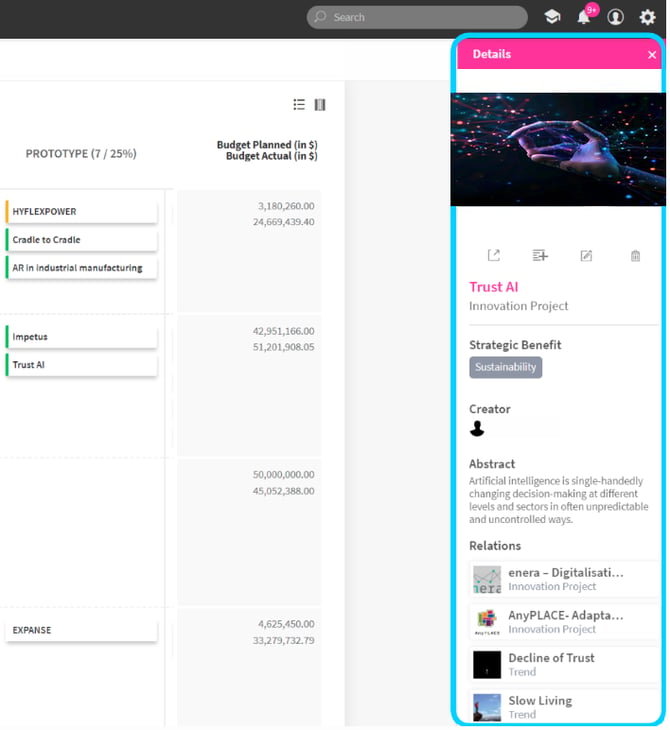Click the PROTOTYPE (7 / 25%) column header
Image resolution: width=670 pixels, height=730 pixels.
tap(81, 154)
